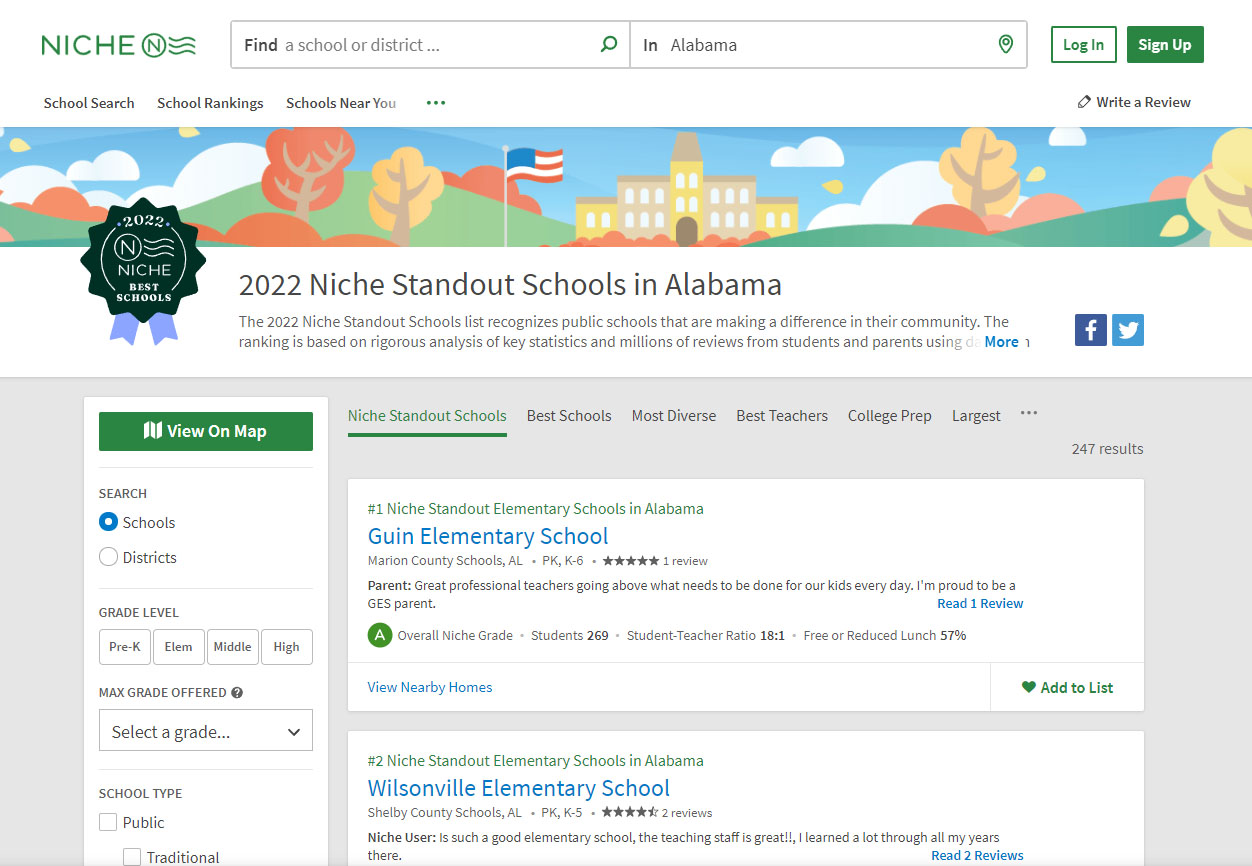Expand more navigation menu options
The height and width of the screenshot is (866, 1252).
pyautogui.click(x=435, y=103)
